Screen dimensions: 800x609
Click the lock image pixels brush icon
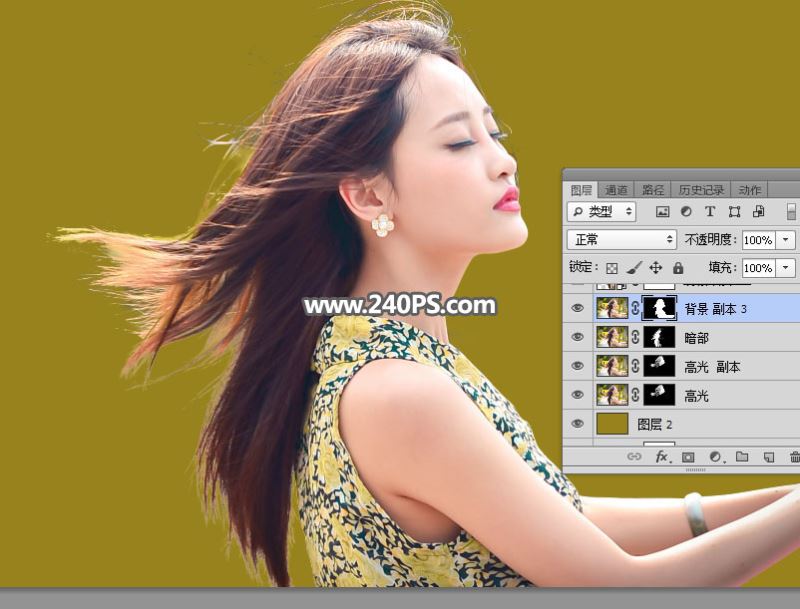(x=634, y=268)
